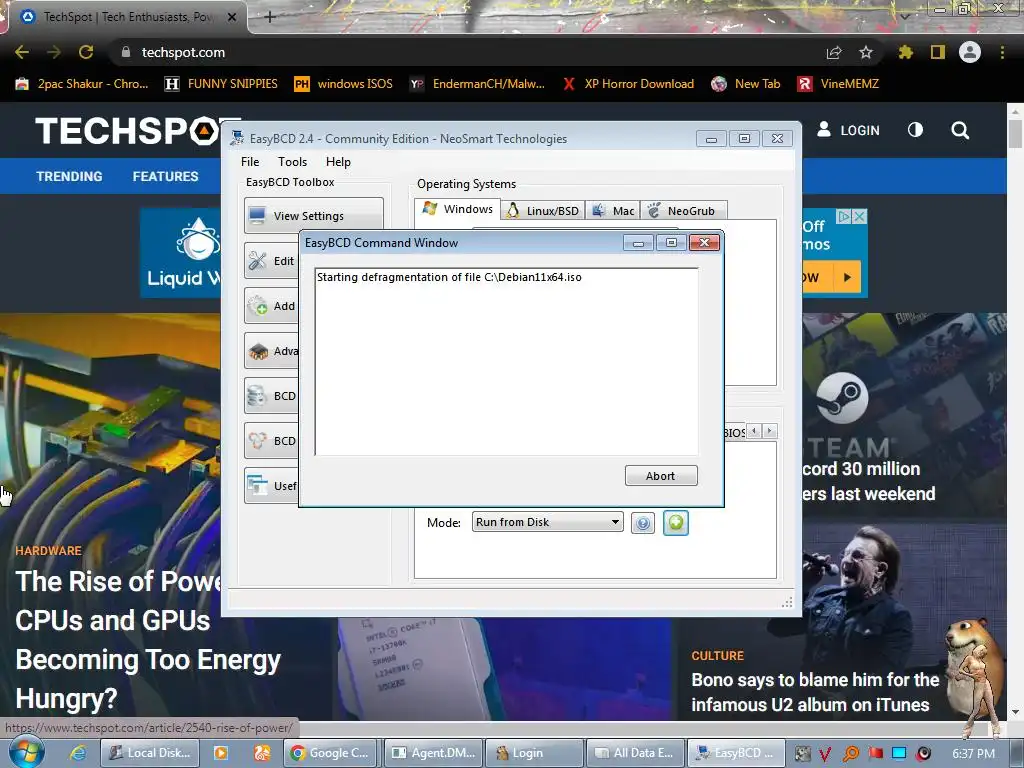Click the Advanced Settings chip icon
Image resolution: width=1024 pixels, height=768 pixels.
click(257, 351)
